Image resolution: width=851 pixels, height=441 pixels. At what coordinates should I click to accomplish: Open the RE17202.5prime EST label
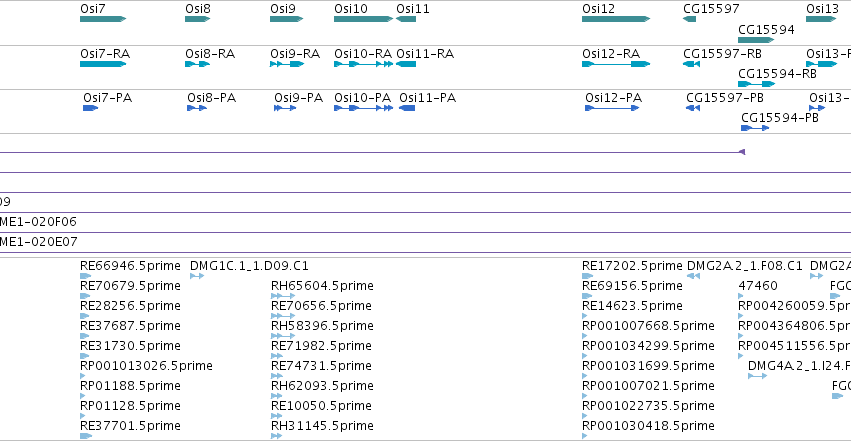632,266
